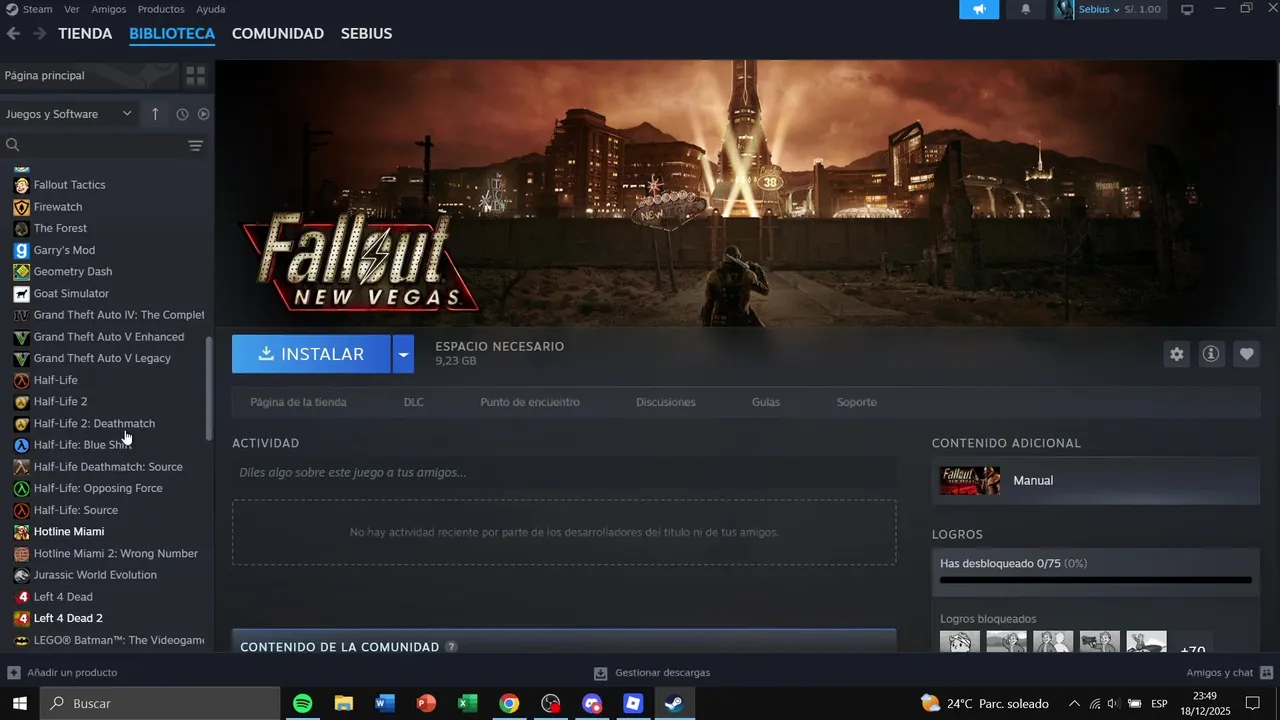The width and height of the screenshot is (1280, 720).
Task: Show hidden system tray icons
Action: tap(1074, 704)
